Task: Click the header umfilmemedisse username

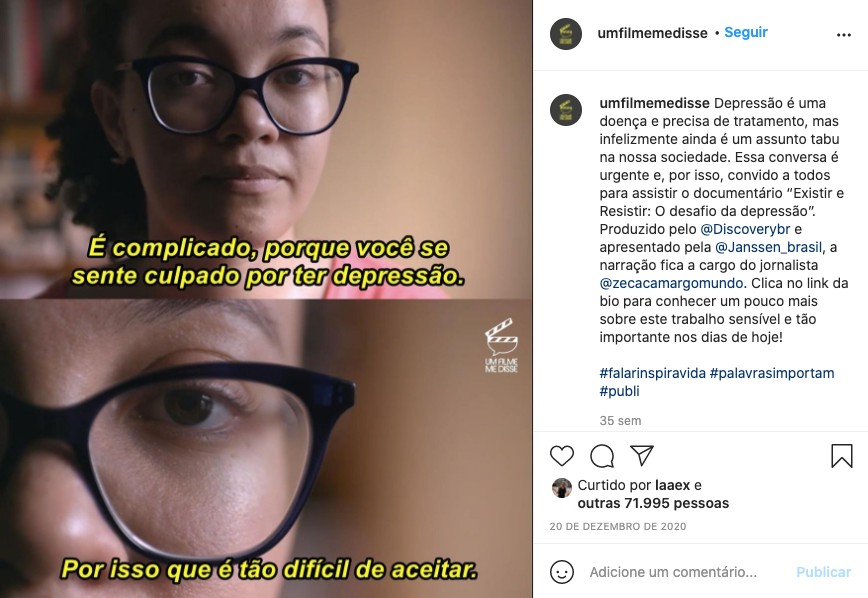Action: pos(652,33)
